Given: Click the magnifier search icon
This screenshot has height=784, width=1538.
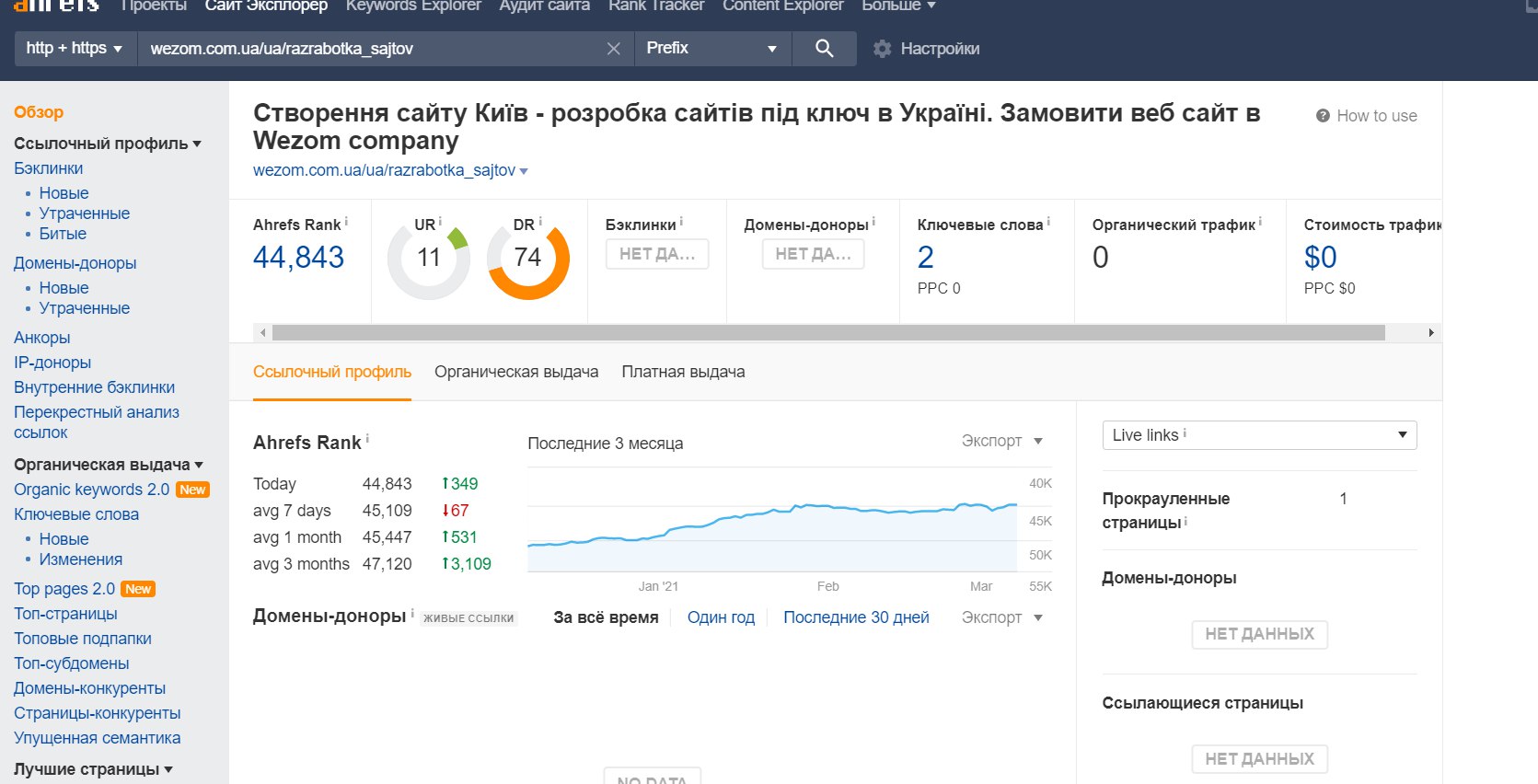Looking at the screenshot, I should click(824, 48).
